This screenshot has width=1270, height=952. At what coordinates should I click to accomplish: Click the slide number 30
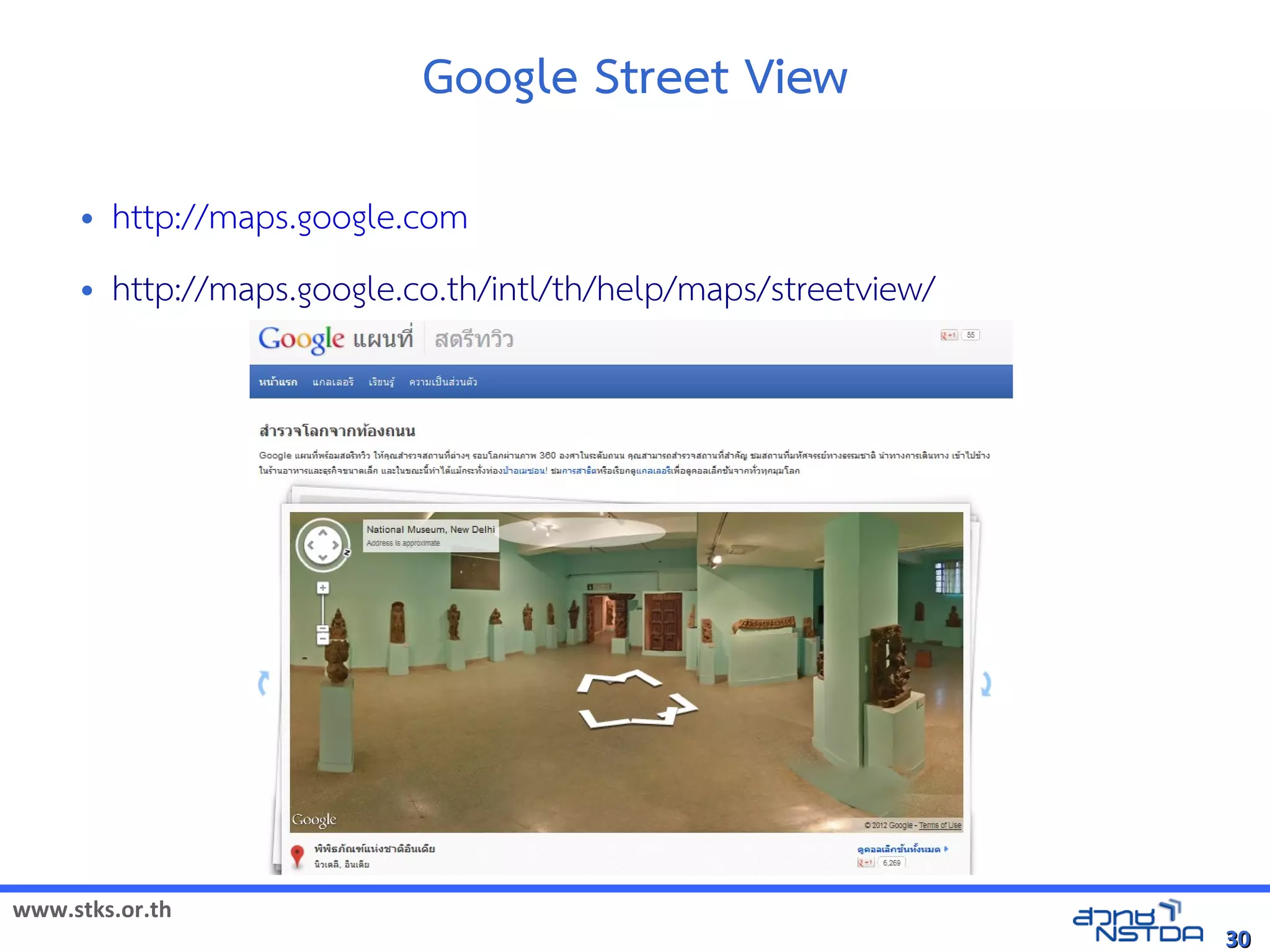(x=1238, y=939)
